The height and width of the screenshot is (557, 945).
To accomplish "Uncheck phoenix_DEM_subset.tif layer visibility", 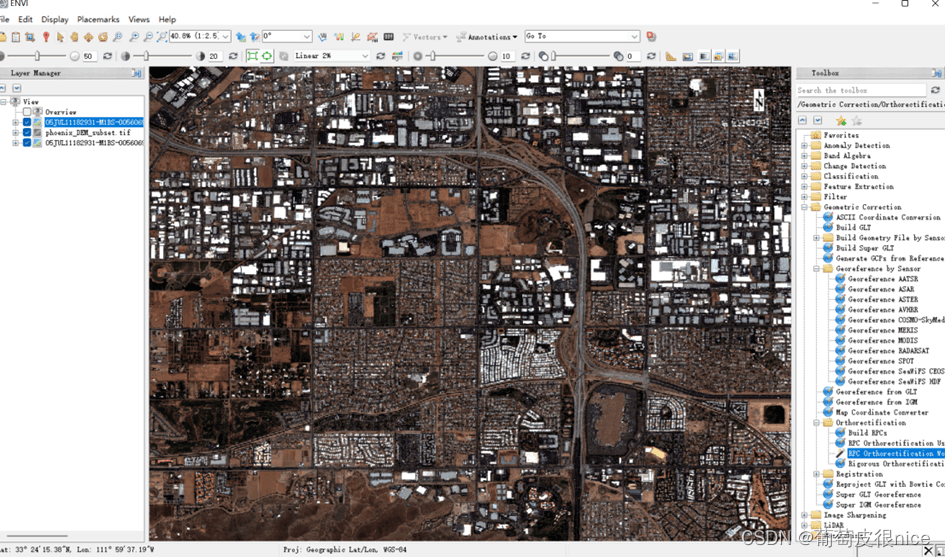I will pyautogui.click(x=27, y=133).
